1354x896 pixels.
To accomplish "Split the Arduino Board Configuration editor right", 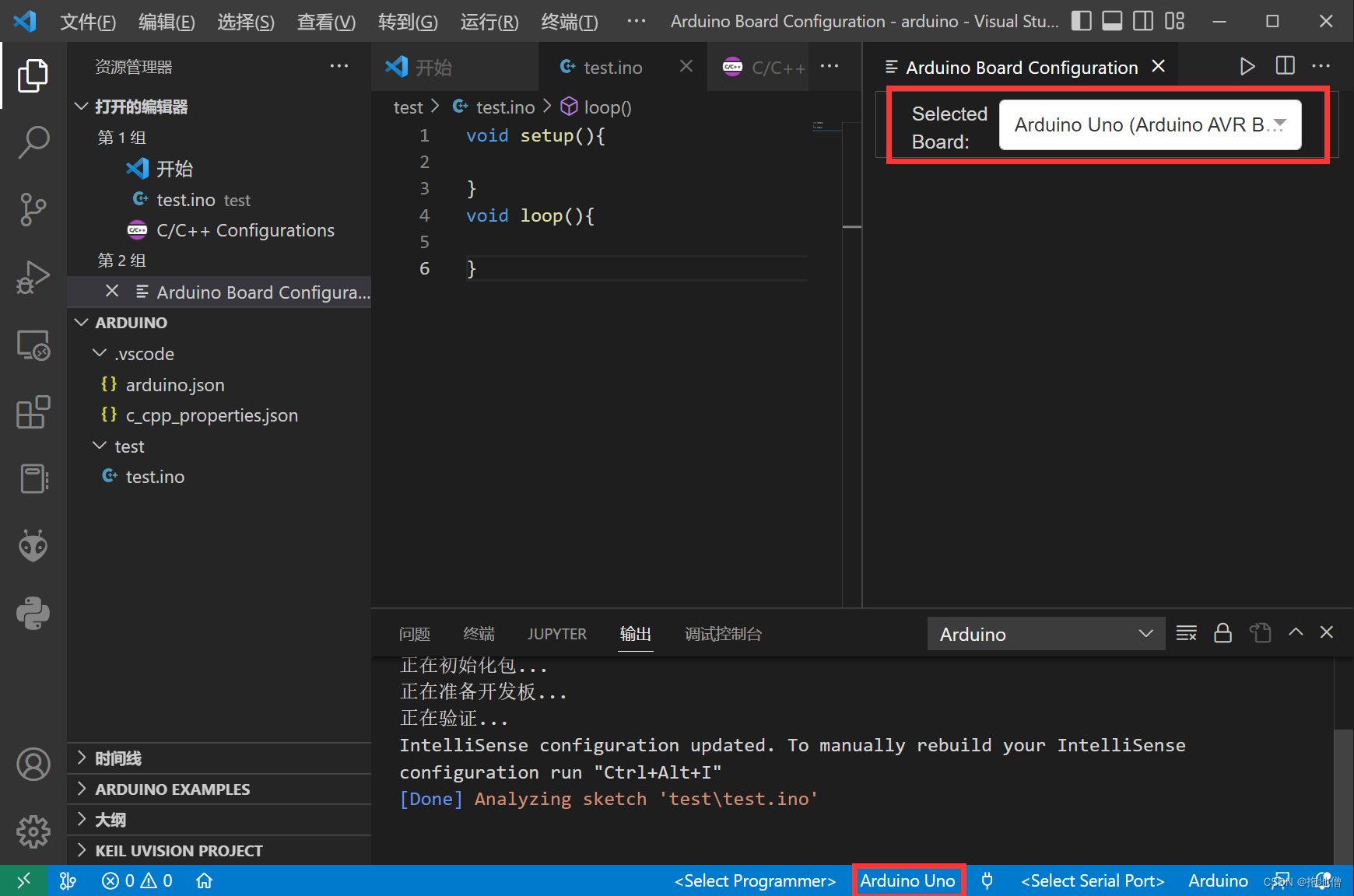I will pos(1285,66).
